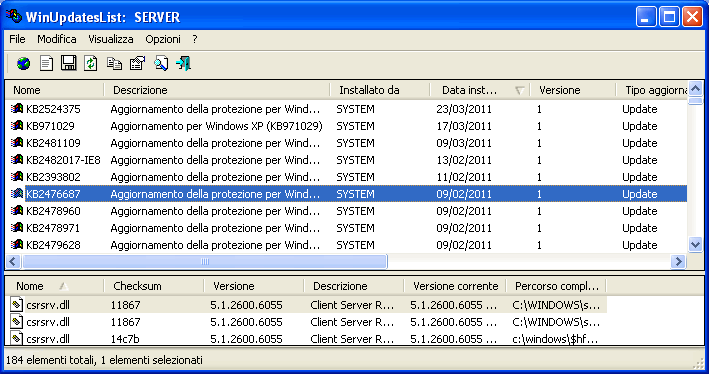Refresh the updates list via toolbar icon
The height and width of the screenshot is (374, 709).
point(91,63)
